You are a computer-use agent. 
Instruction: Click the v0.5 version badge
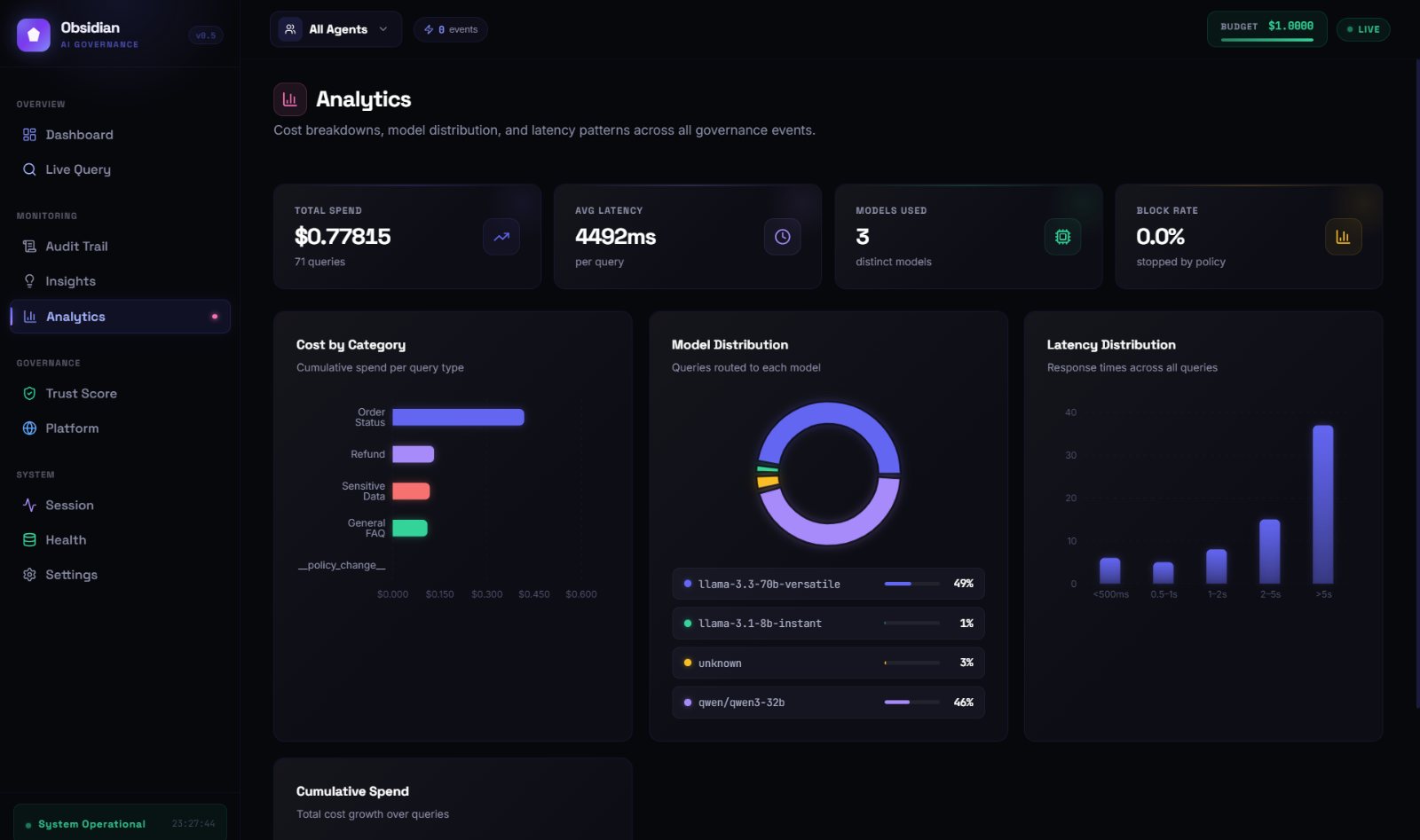(x=206, y=35)
